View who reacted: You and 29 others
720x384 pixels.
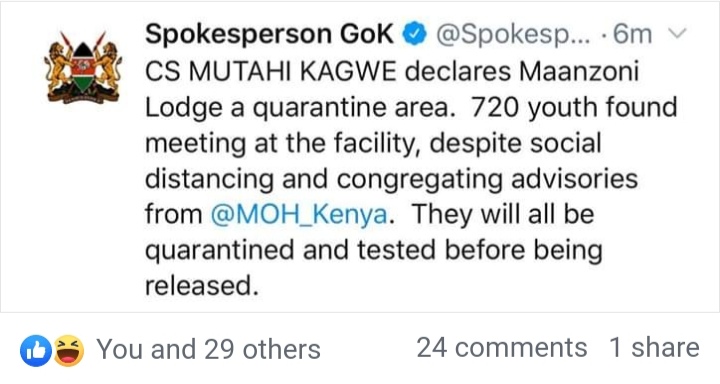(208, 349)
